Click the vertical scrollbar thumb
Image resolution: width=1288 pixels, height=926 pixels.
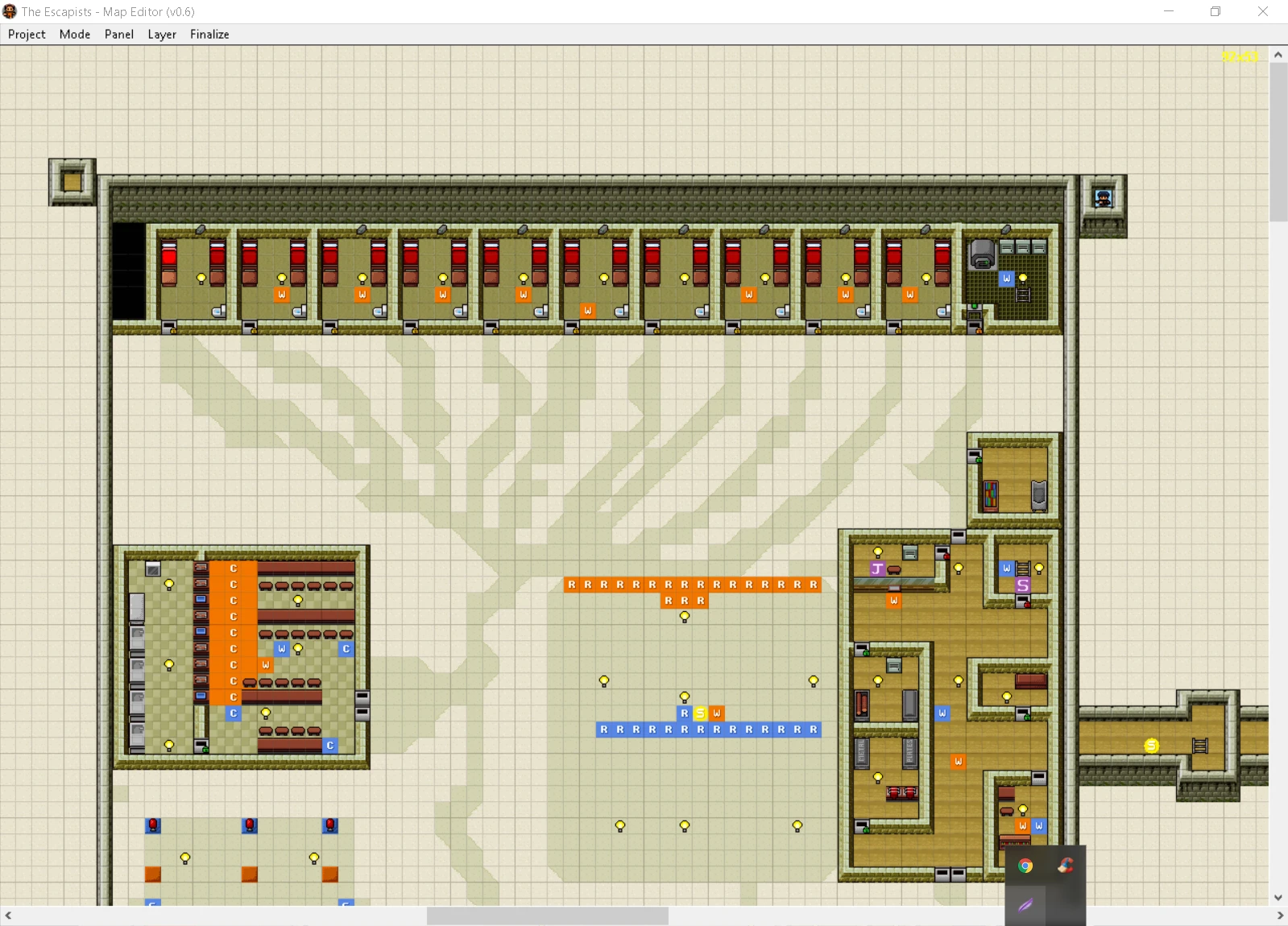tap(1278, 142)
